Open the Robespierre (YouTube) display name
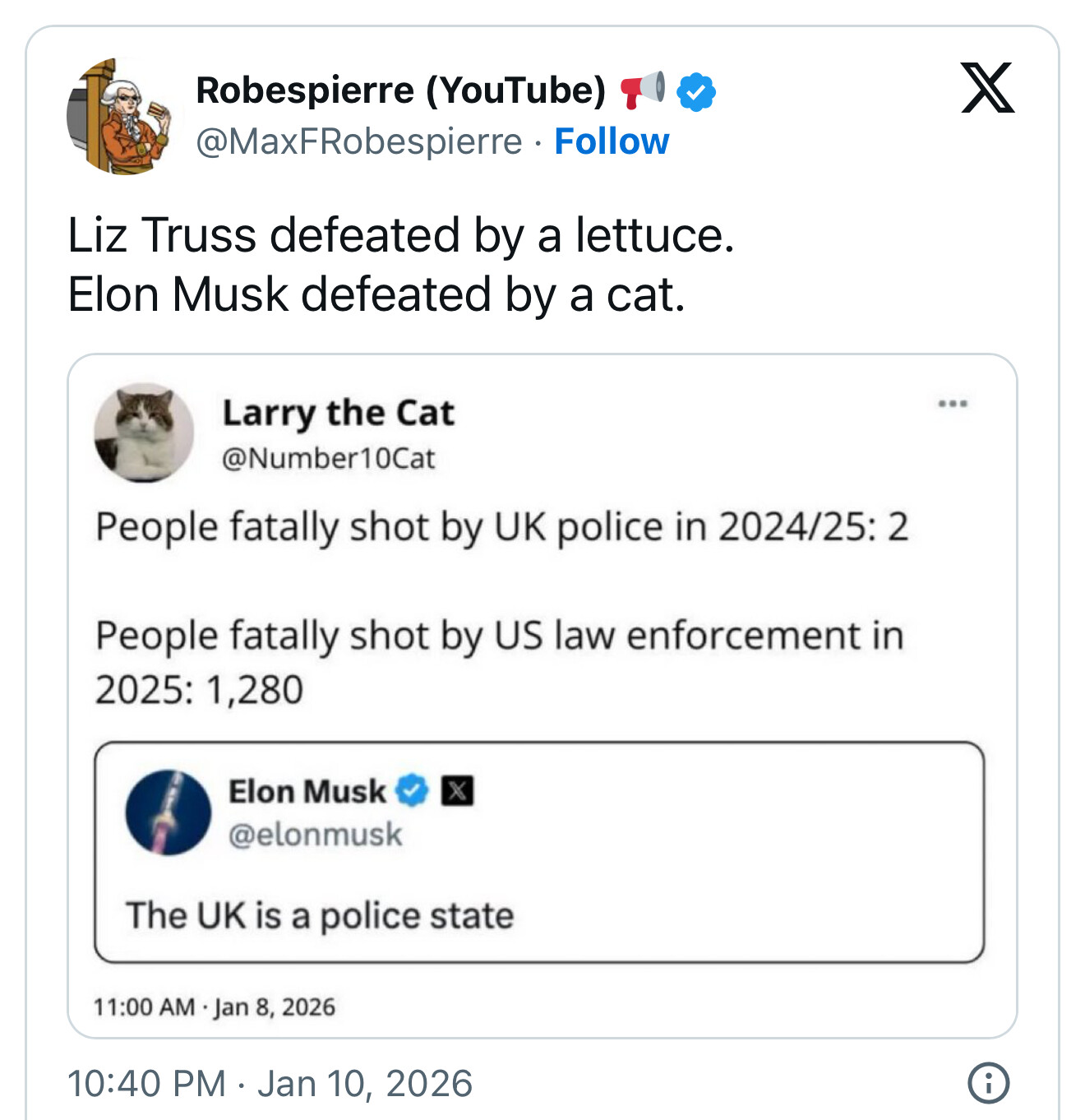 [400, 90]
